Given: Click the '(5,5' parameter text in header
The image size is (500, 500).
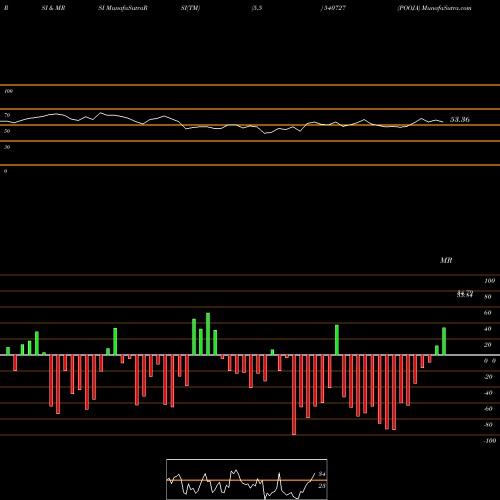Looking at the screenshot, I should click(257, 8).
